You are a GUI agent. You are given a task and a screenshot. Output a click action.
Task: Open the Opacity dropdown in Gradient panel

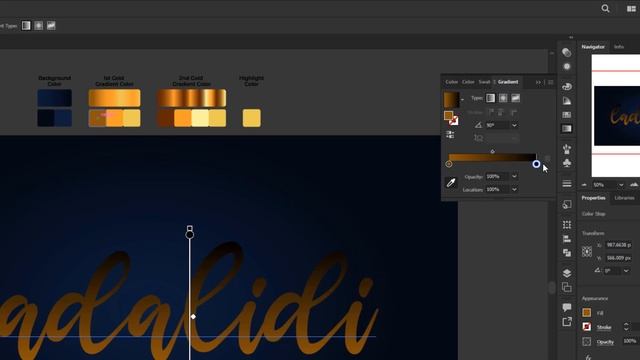tap(514, 176)
